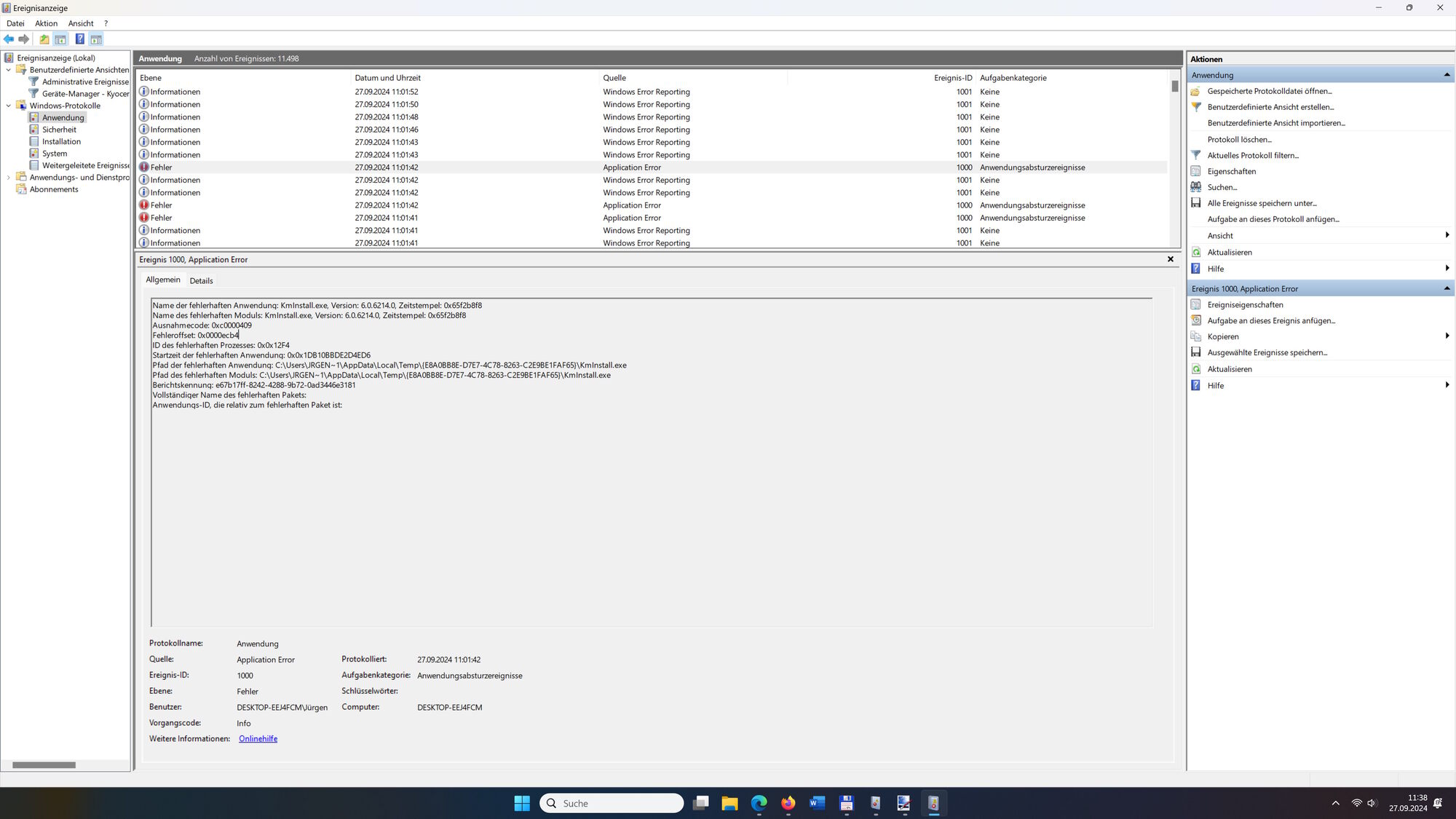
Task: Collapse the Ereignis 1000 actions section
Action: pos(1447,289)
